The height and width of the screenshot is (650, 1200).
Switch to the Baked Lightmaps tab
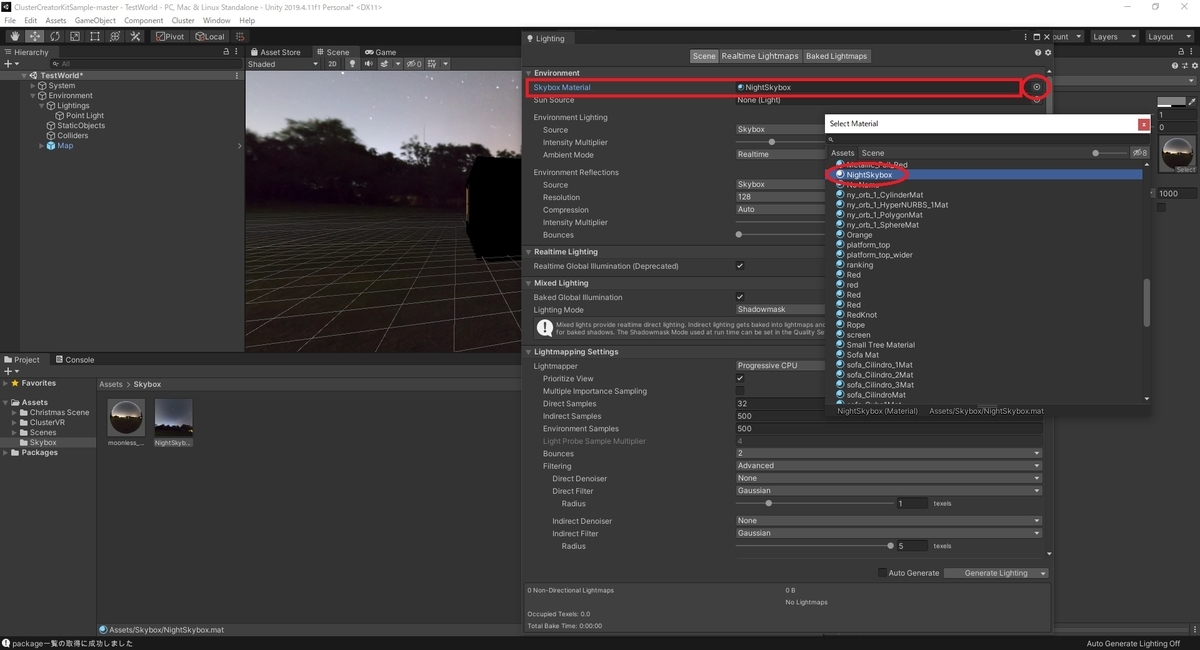click(836, 56)
